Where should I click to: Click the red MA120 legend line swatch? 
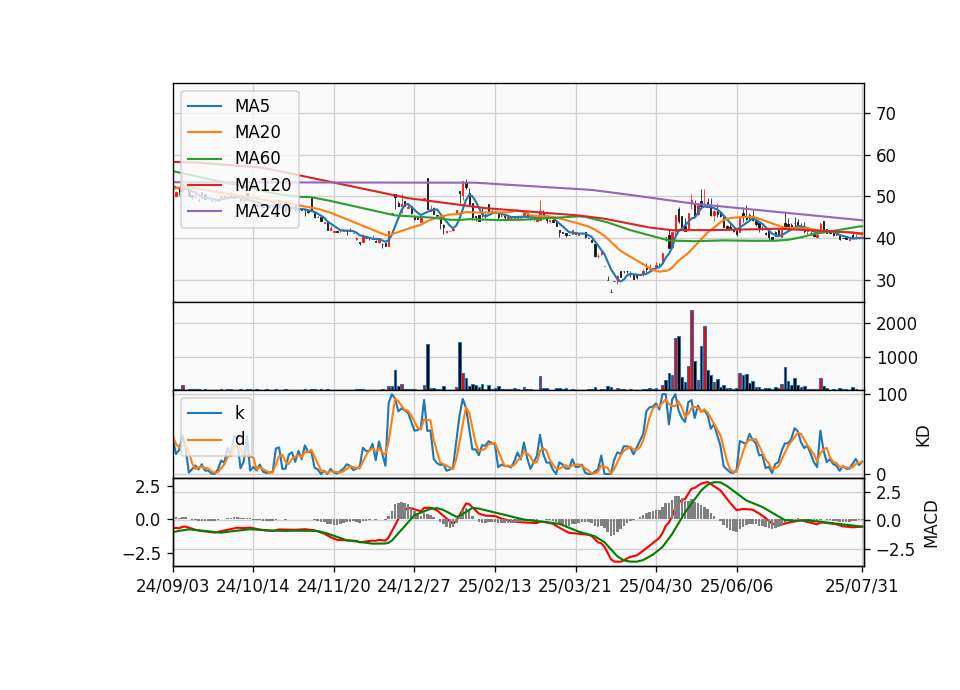(x=204, y=185)
